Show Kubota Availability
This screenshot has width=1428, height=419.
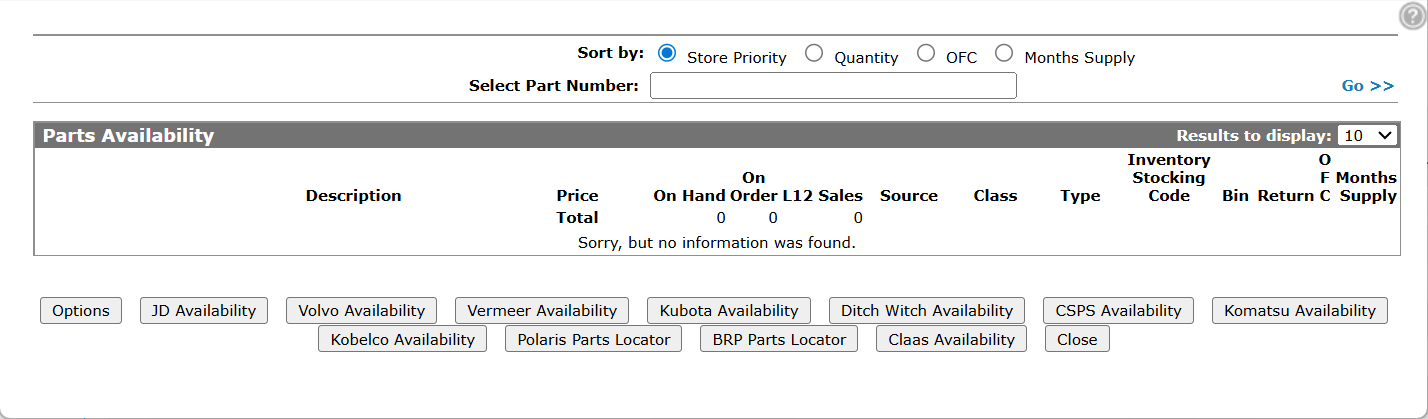pos(729,311)
